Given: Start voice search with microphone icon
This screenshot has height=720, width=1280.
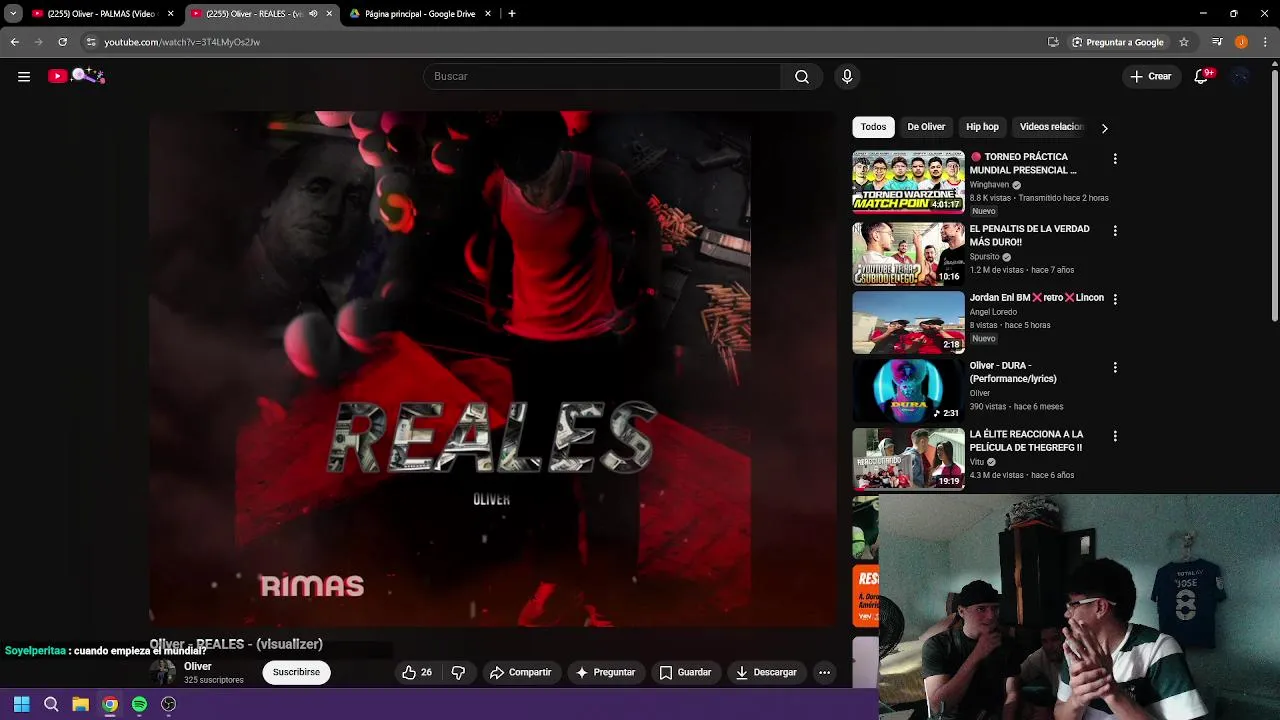Looking at the screenshot, I should (x=847, y=76).
